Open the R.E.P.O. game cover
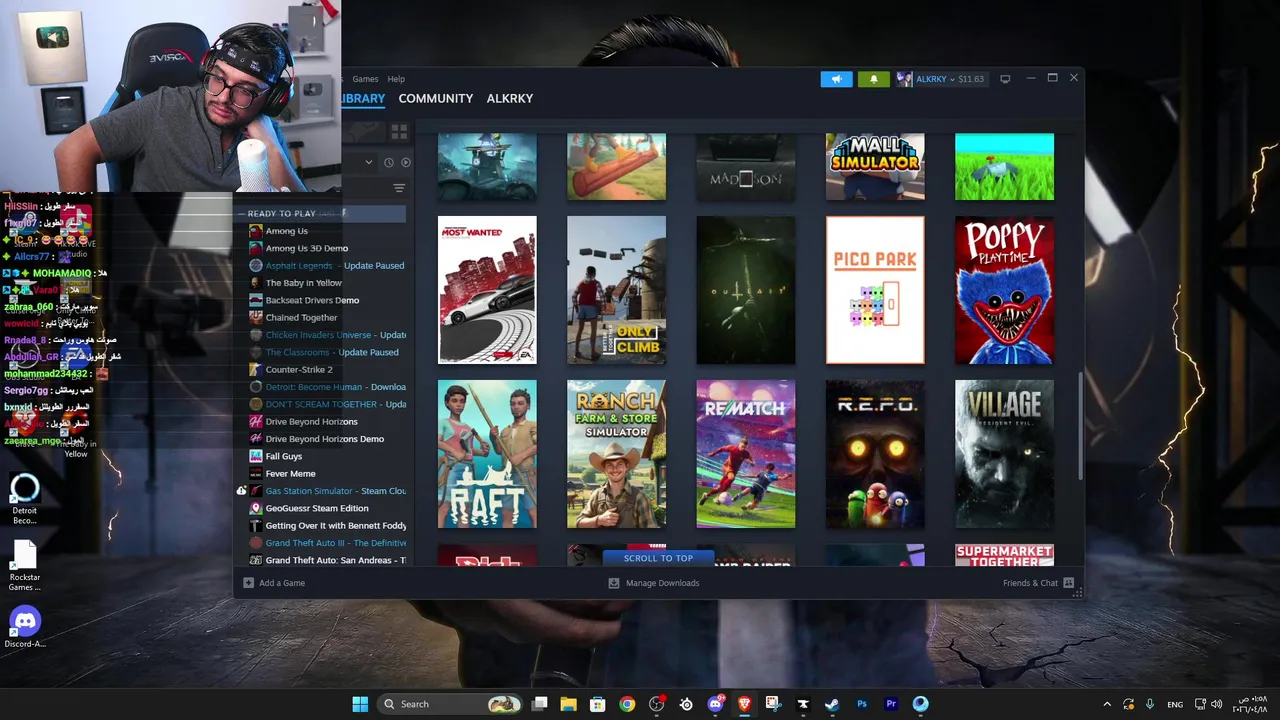1280x720 pixels. pos(875,454)
